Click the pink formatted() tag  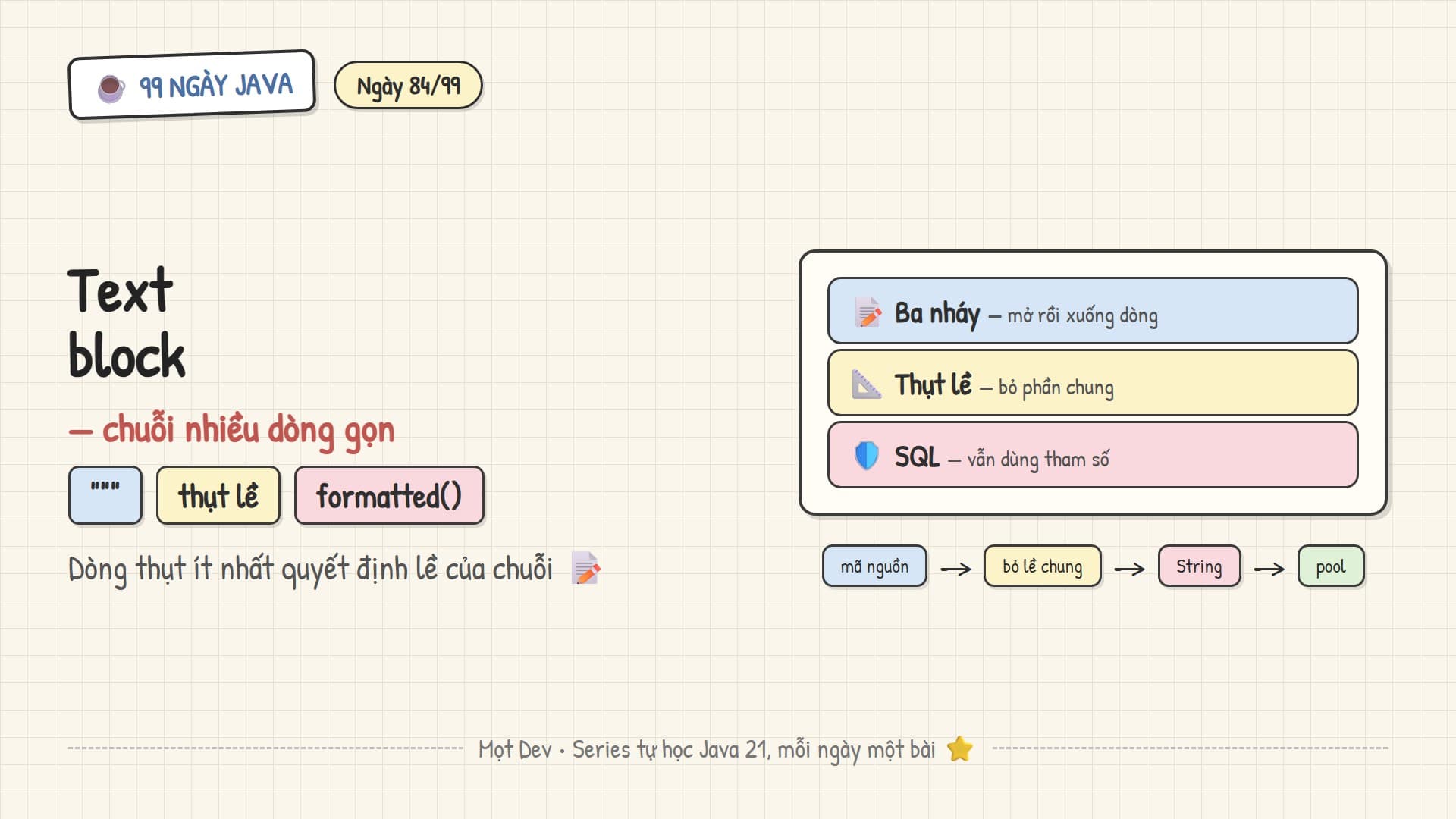pyautogui.click(x=389, y=495)
